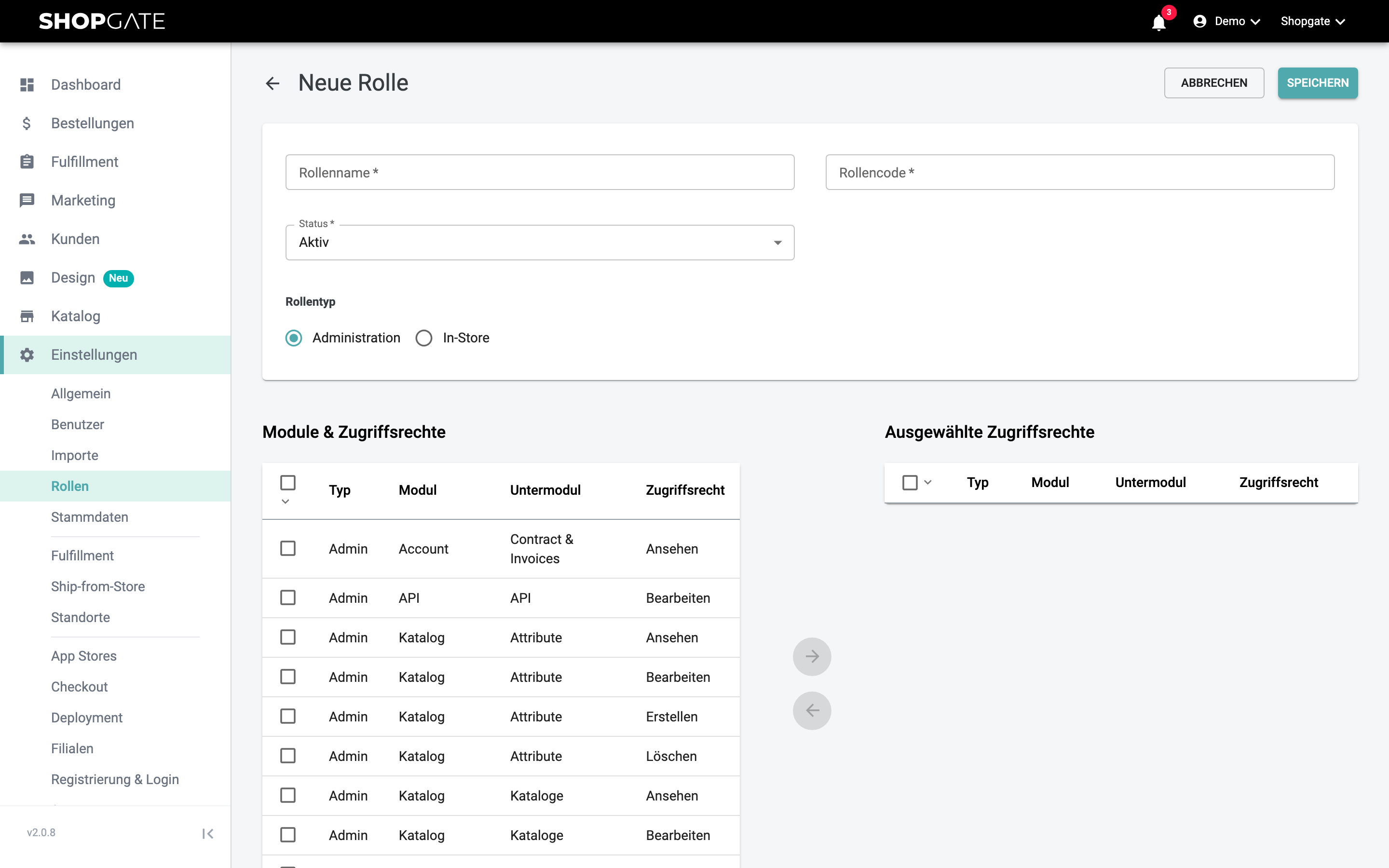
Task: Open the Stammdaten settings page
Action: coord(90,516)
